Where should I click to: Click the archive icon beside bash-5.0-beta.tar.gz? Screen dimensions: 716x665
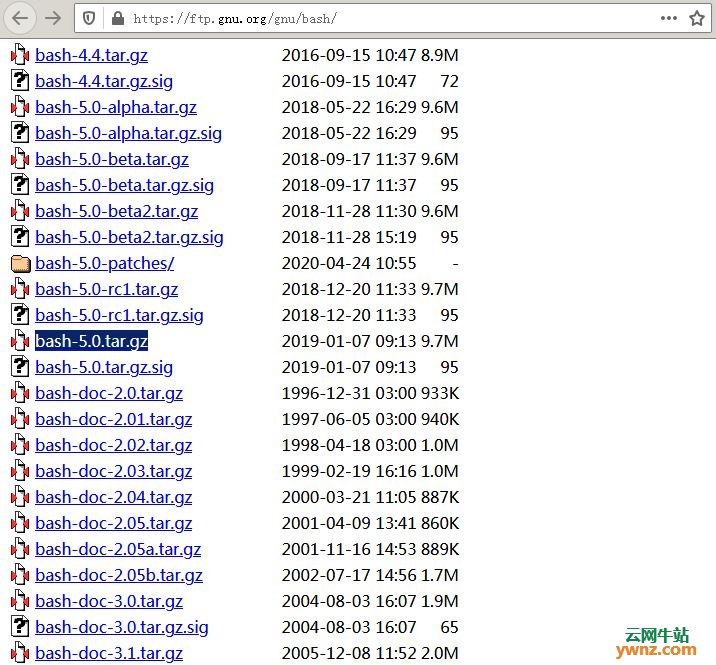pos(20,159)
